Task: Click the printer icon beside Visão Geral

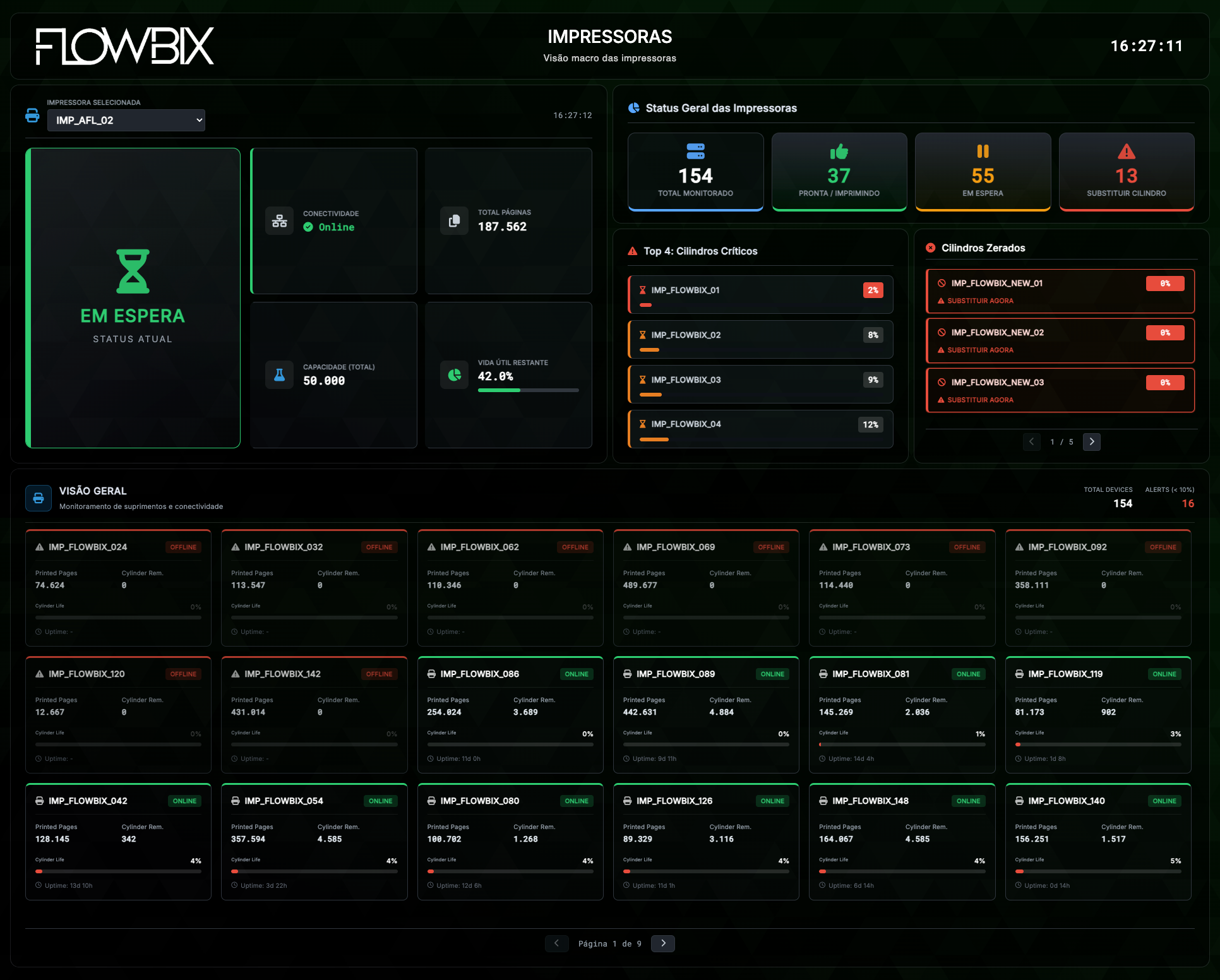Action: pyautogui.click(x=39, y=498)
